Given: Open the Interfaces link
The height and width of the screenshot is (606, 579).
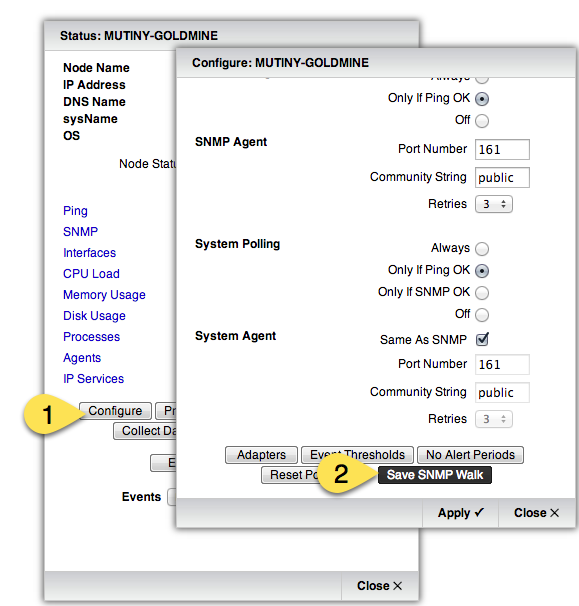Looking at the screenshot, I should click(89, 253).
